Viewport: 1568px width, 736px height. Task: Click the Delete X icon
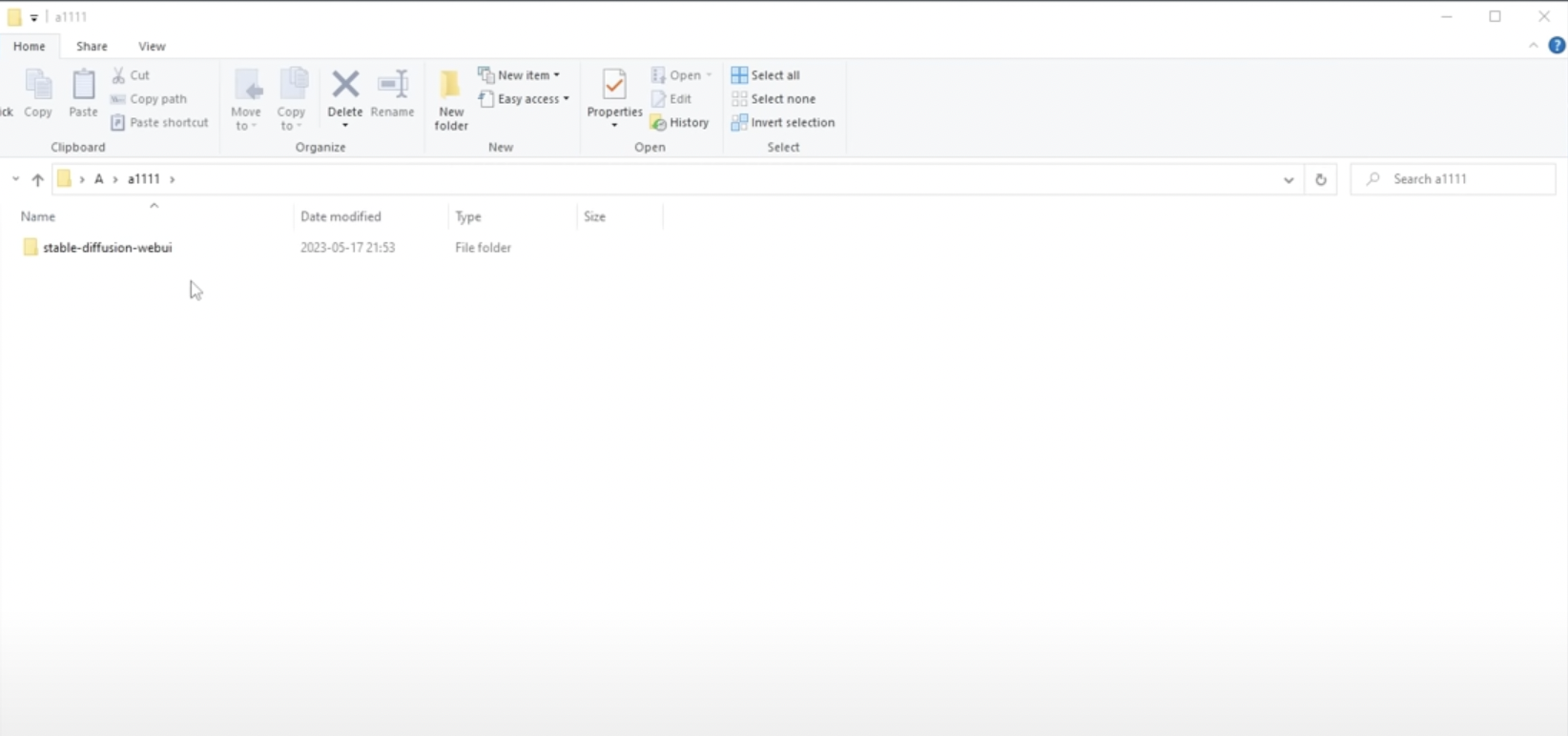pos(345,85)
